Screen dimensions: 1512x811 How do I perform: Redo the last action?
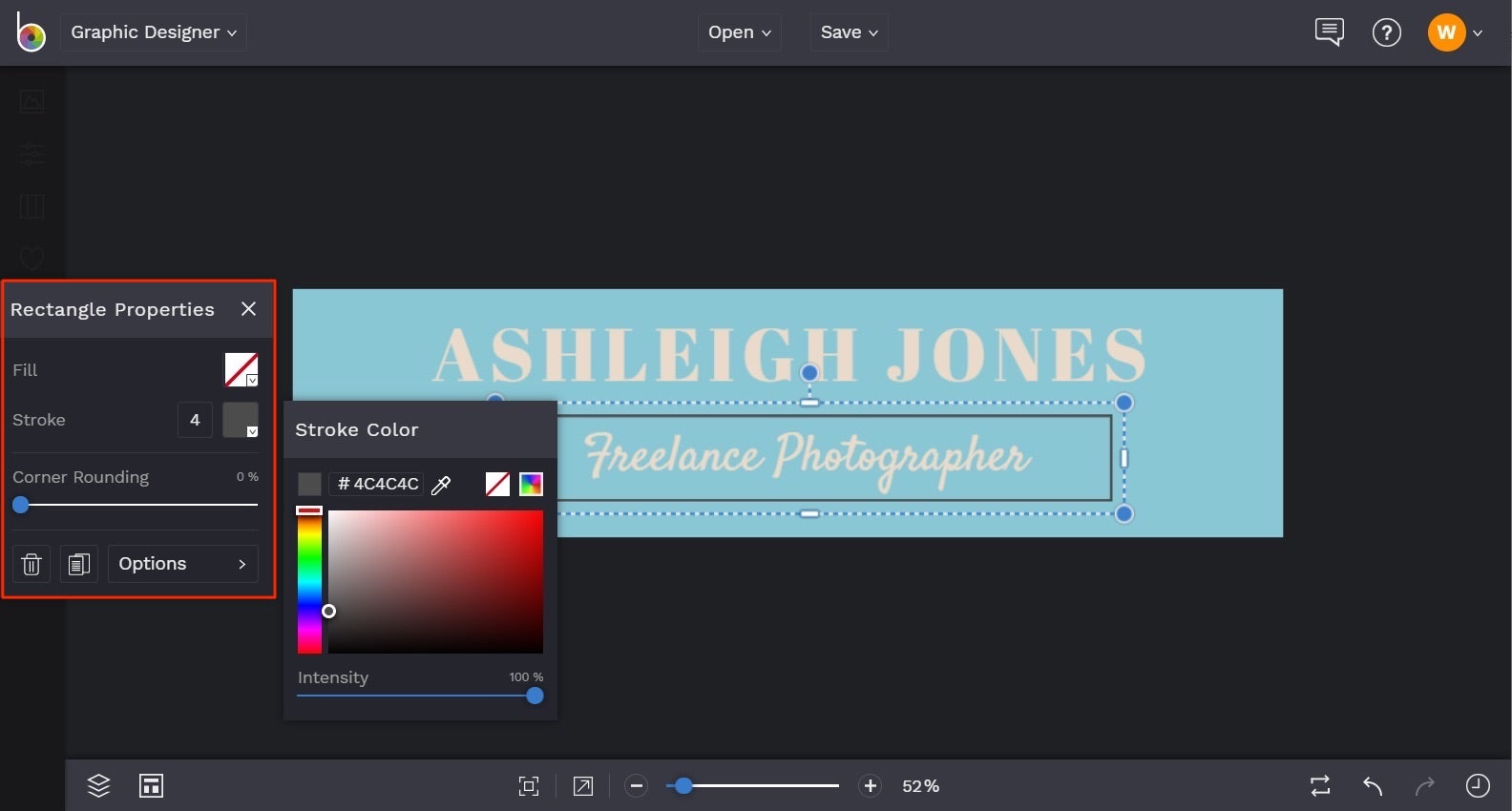click(x=1425, y=786)
